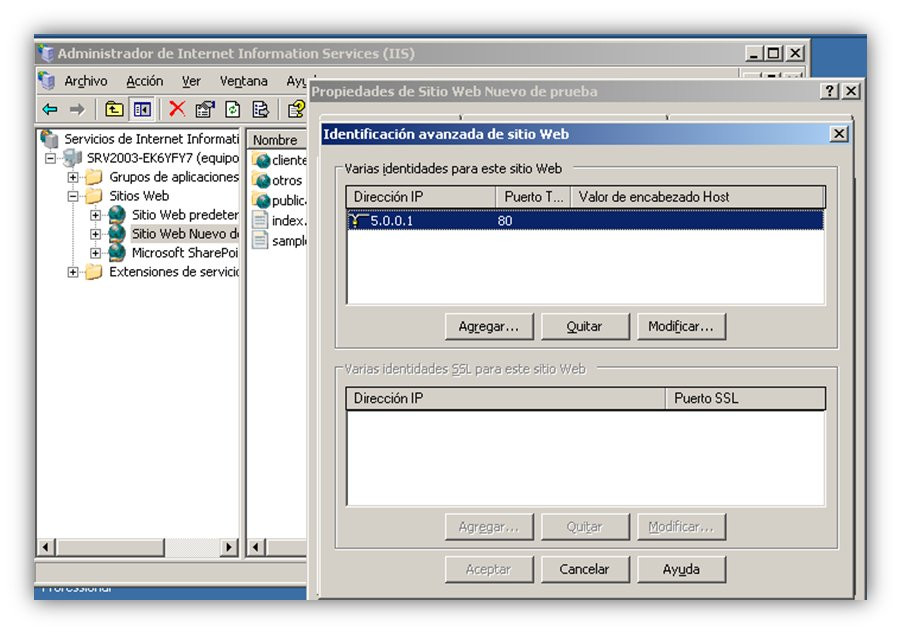
Task: Click the Puerto SSL column header
Action: coord(745,398)
